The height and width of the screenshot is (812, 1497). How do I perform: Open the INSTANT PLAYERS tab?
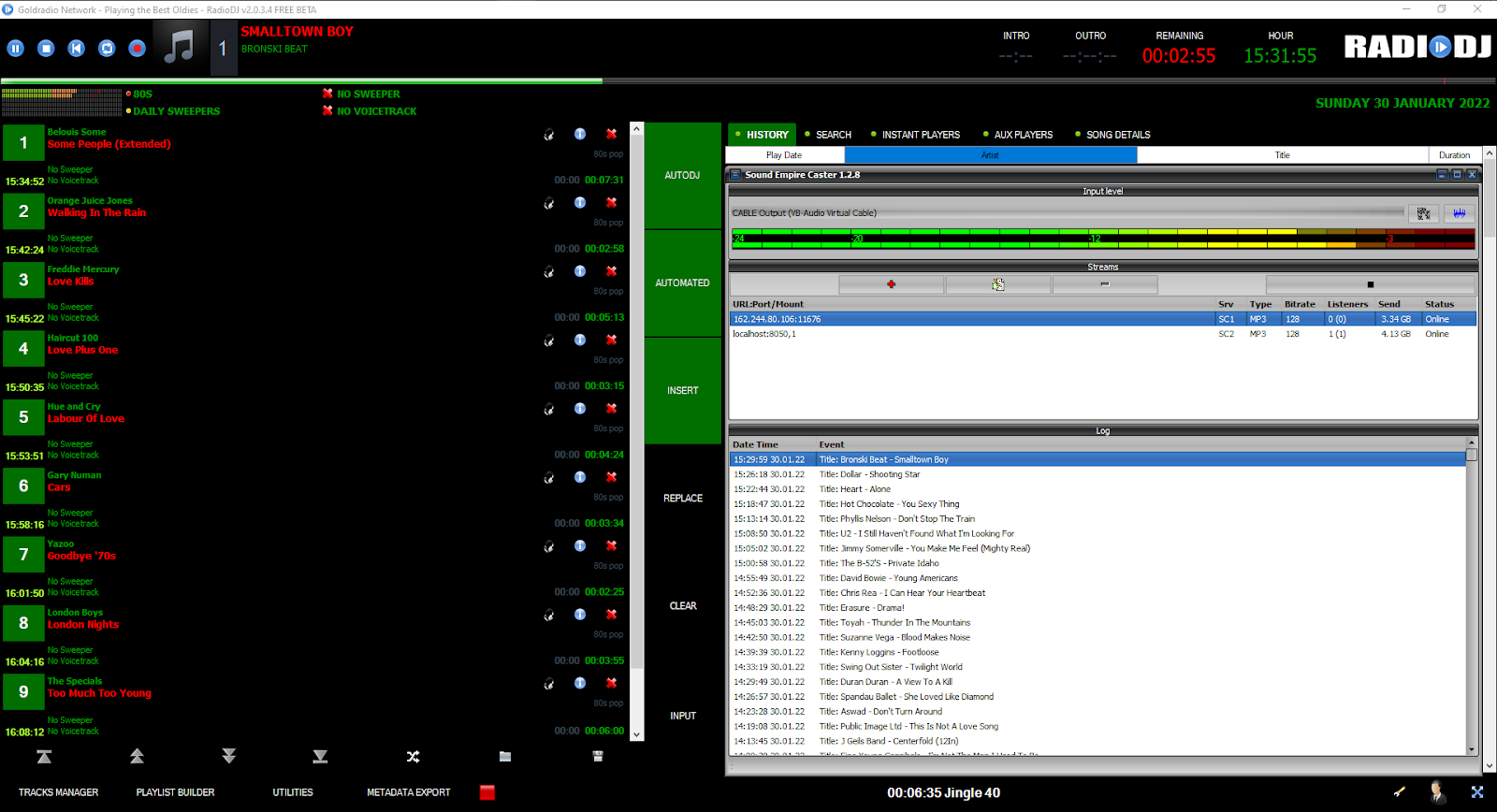pos(915,135)
